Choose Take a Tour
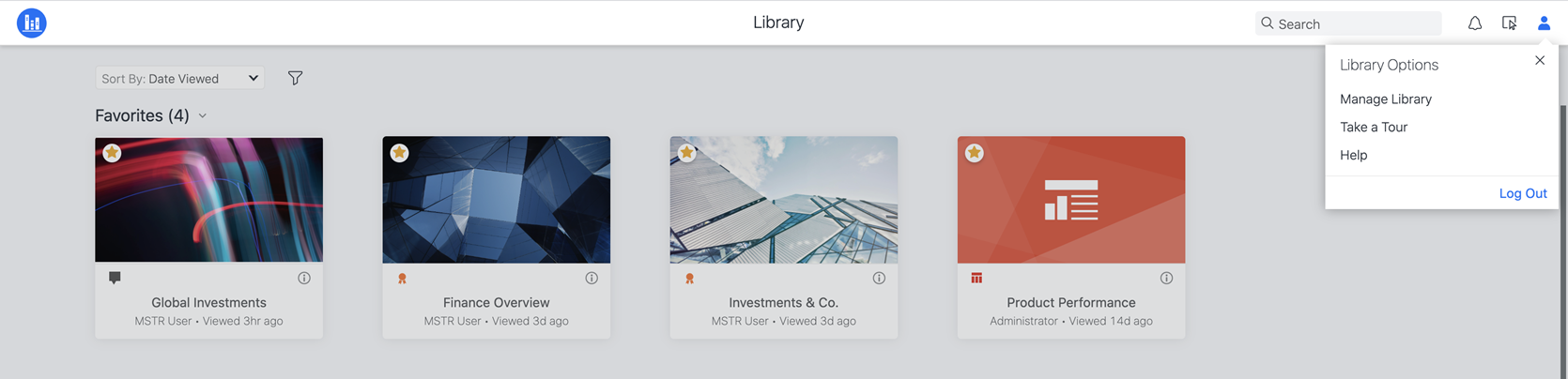The width and height of the screenshot is (1568, 379). [1373, 127]
